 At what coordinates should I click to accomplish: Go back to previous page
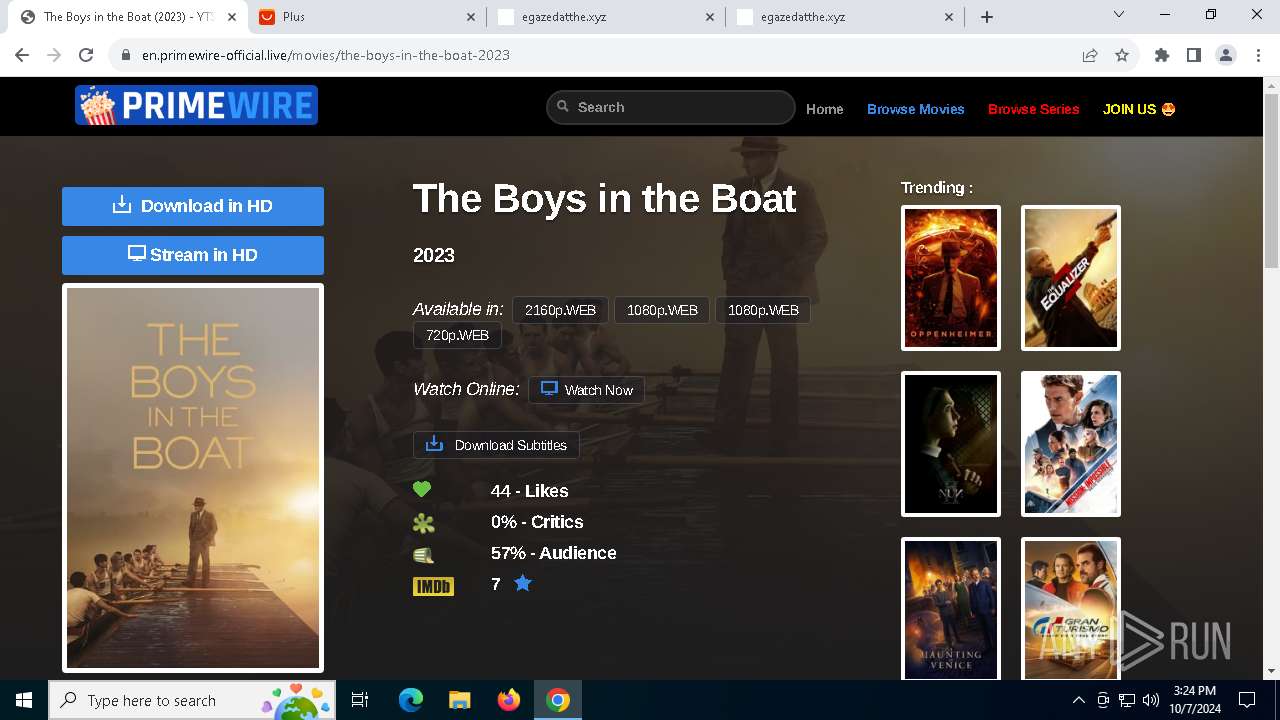pos(24,55)
